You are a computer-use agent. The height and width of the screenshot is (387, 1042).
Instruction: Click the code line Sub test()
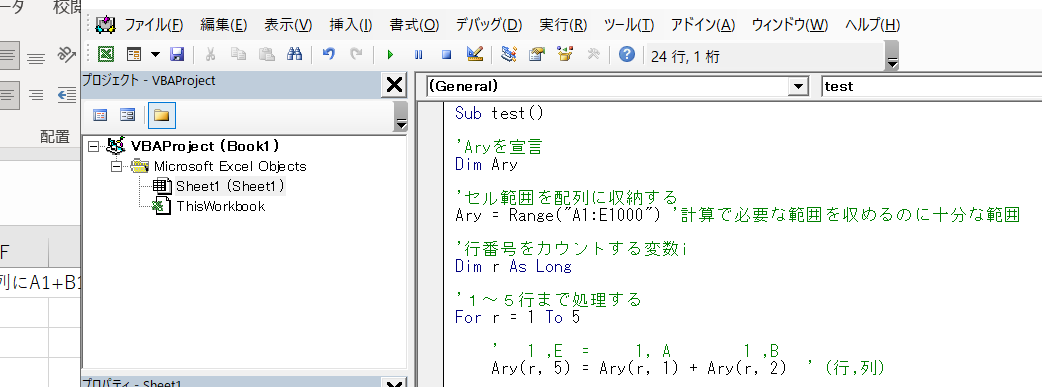tap(499, 113)
